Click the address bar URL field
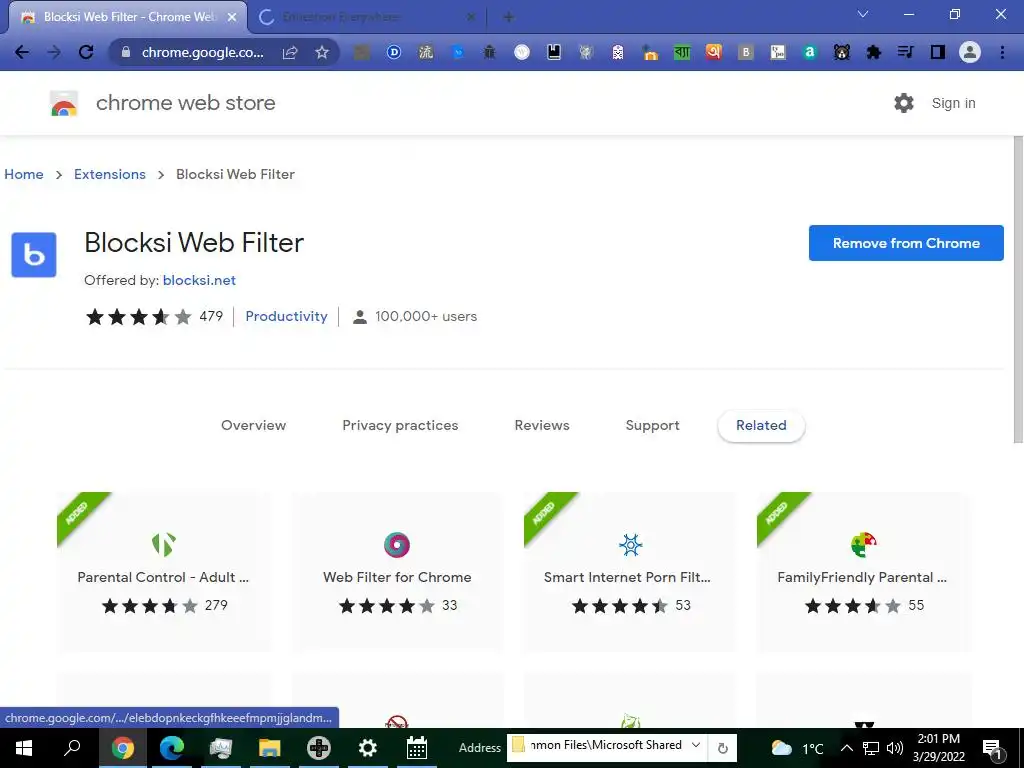 (x=202, y=52)
